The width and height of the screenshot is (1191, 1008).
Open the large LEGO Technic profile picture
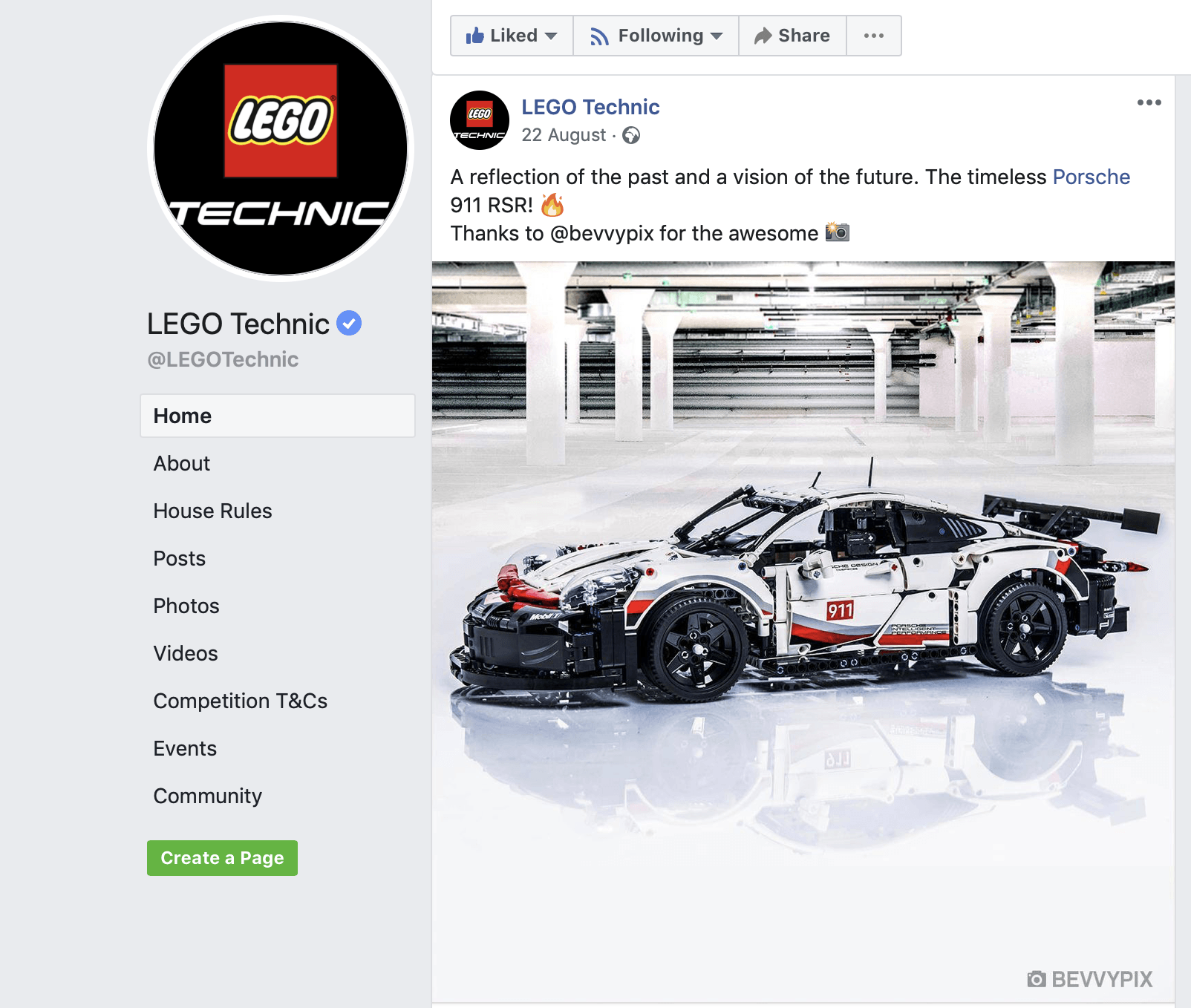[x=281, y=148]
